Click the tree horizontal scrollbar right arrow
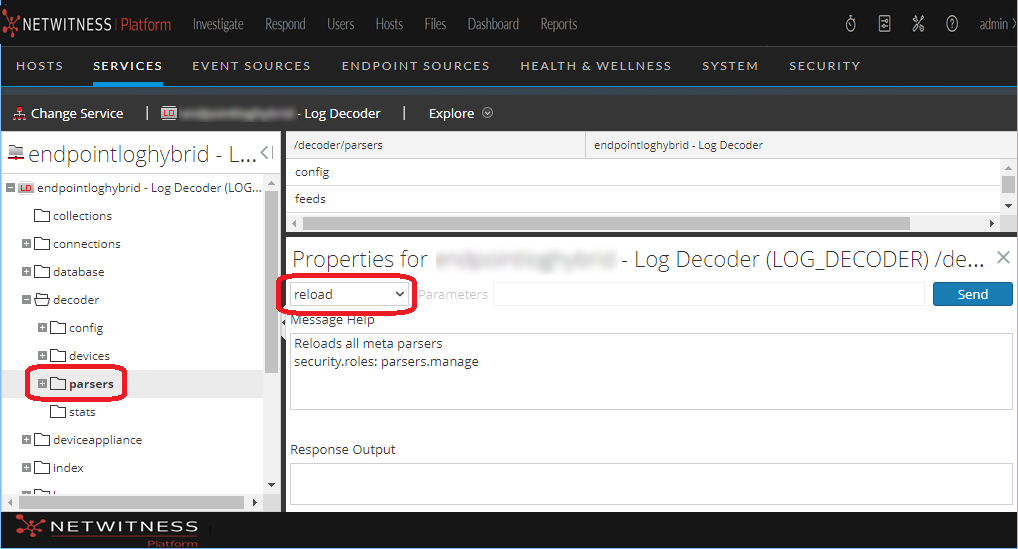Image resolution: width=1018 pixels, height=549 pixels. pos(254,502)
